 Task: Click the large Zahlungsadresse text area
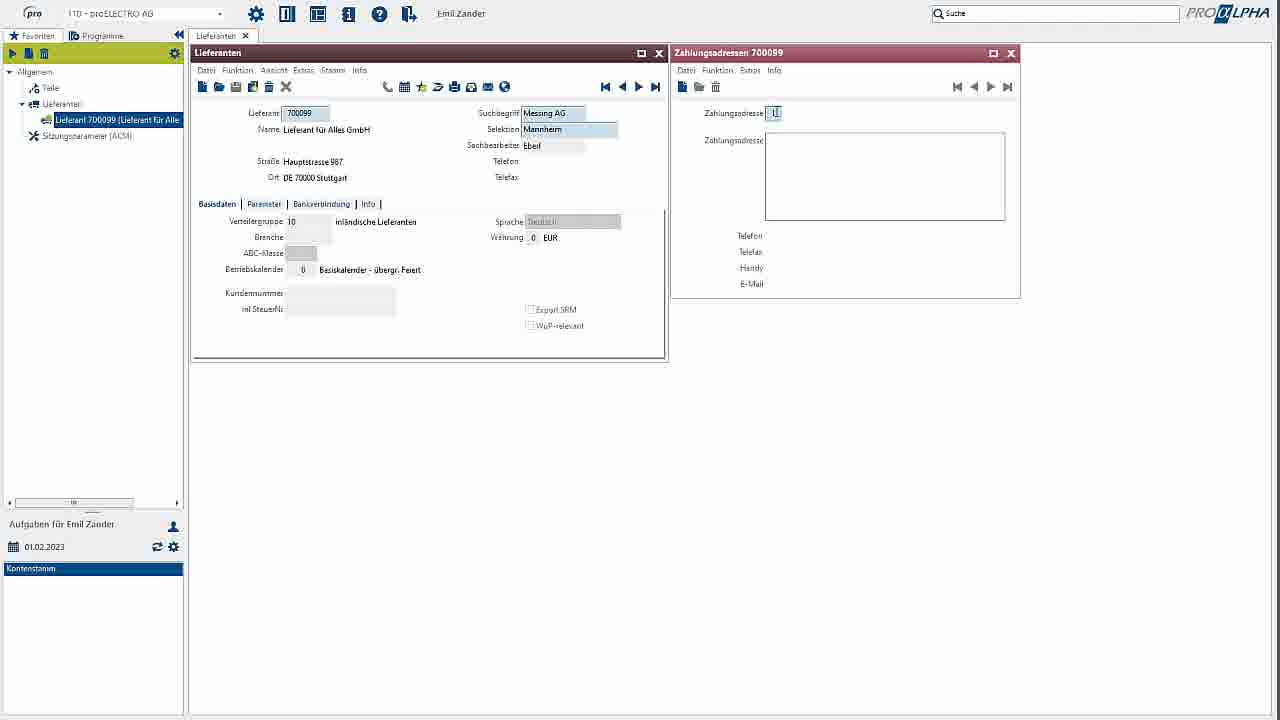tap(885, 177)
